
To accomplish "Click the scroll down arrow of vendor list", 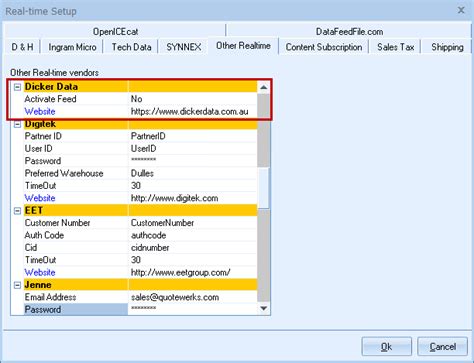I will (264, 308).
